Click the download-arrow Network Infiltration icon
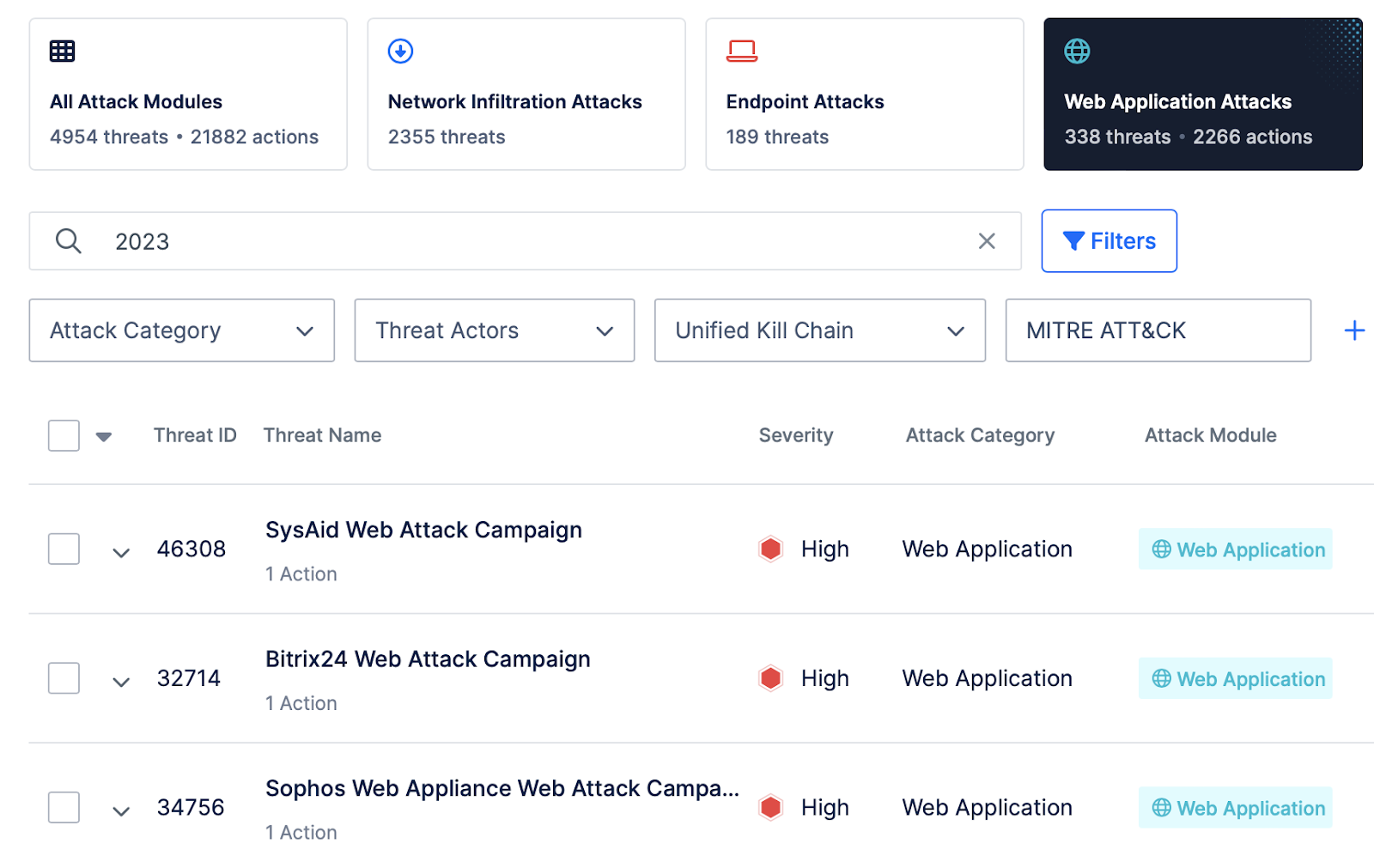 pos(400,52)
